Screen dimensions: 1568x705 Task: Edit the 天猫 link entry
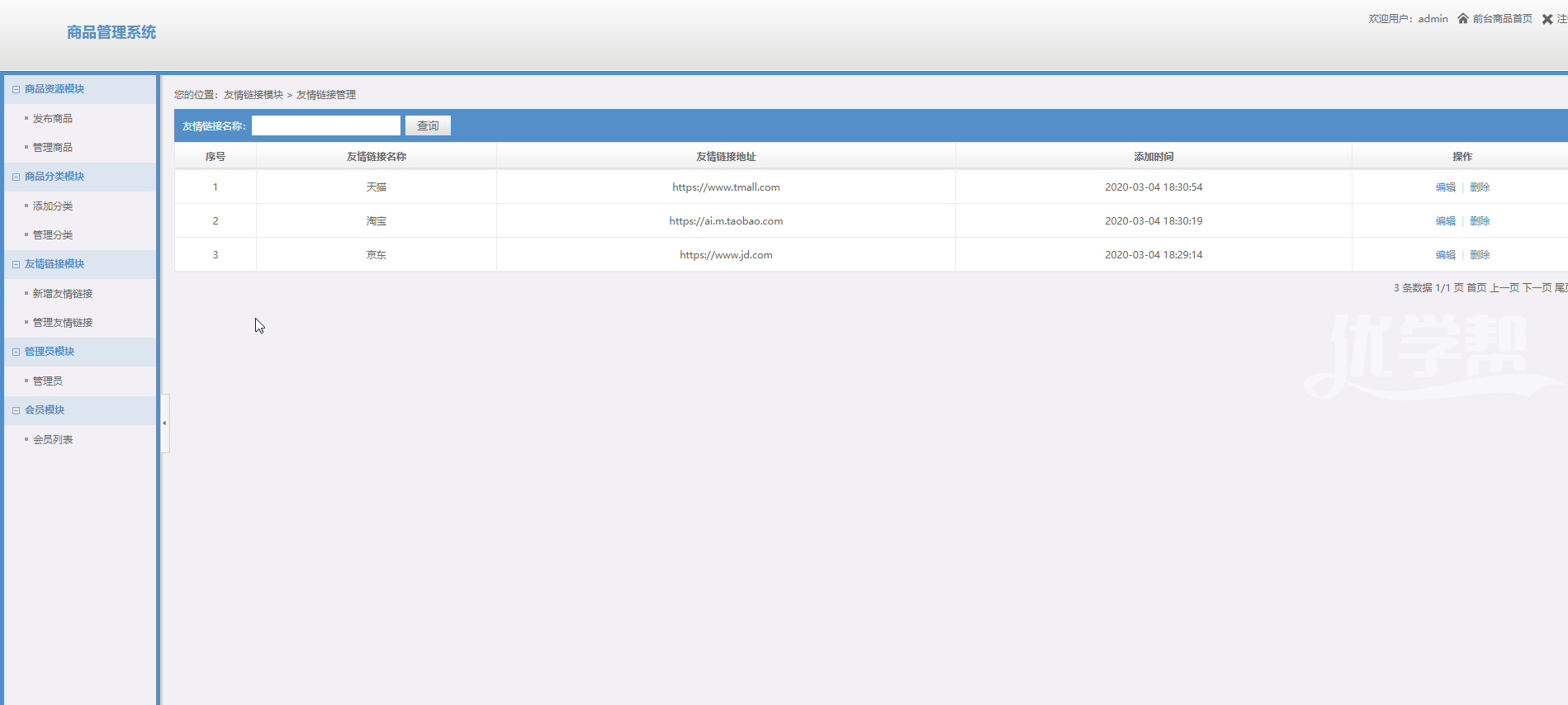(1445, 187)
